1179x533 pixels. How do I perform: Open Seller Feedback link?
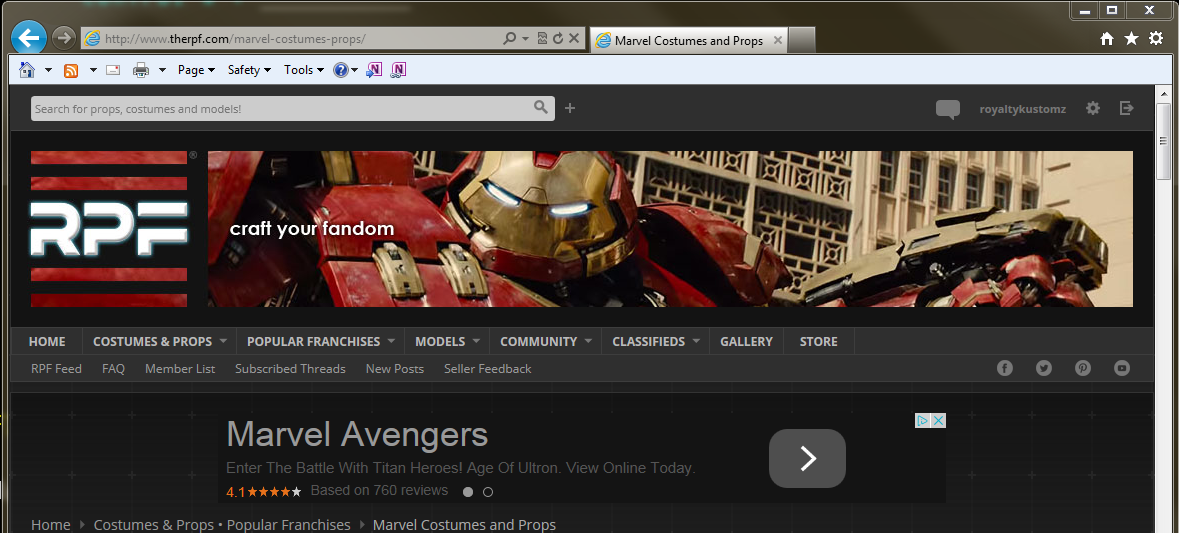pyautogui.click(x=487, y=368)
